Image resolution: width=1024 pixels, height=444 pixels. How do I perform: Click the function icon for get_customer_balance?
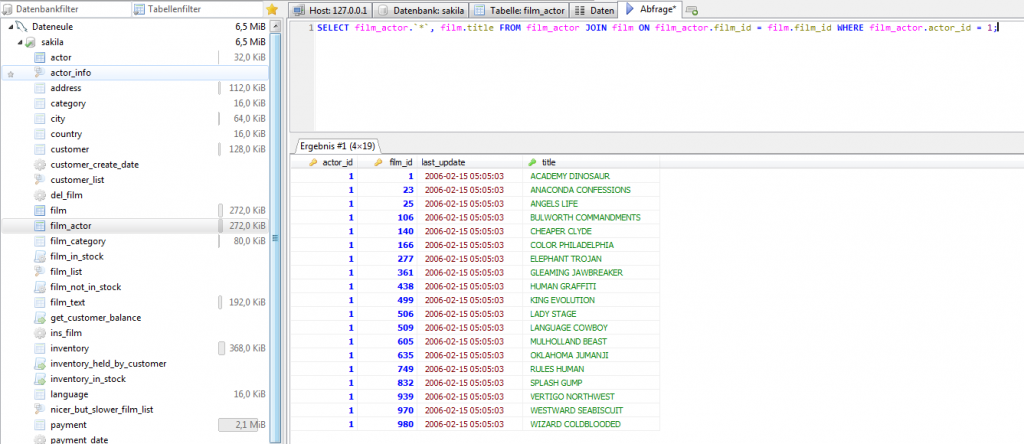39,318
